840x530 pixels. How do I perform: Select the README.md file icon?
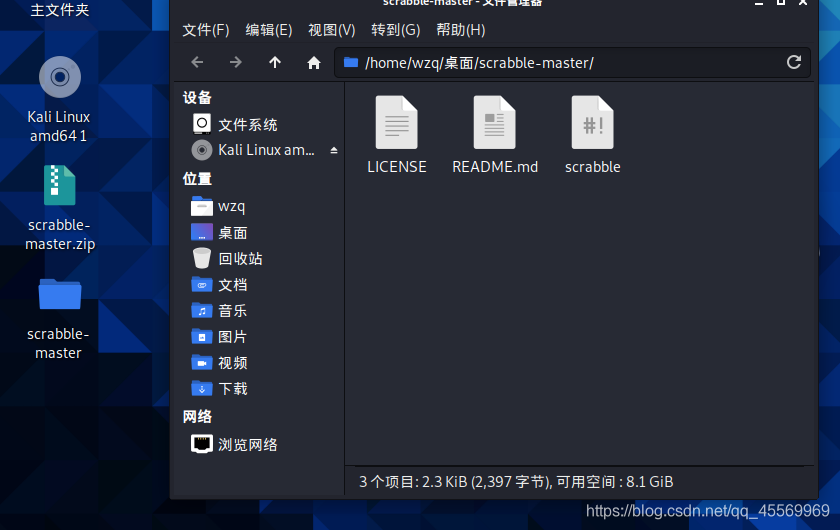(x=494, y=122)
